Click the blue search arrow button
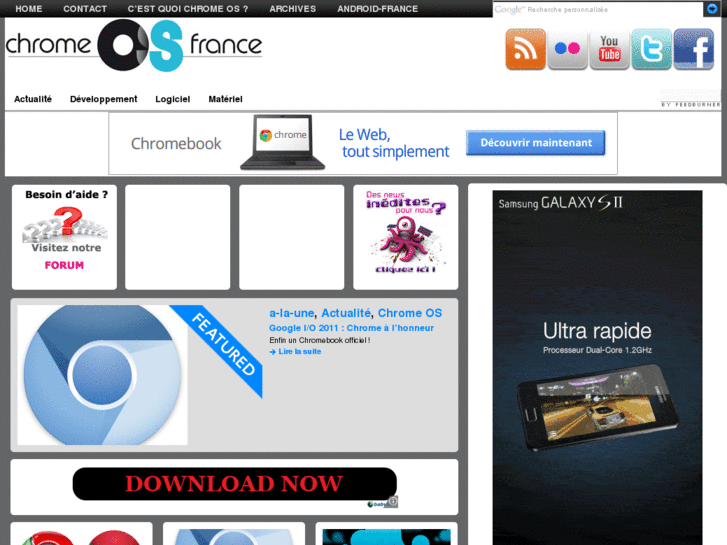727x545 pixels. [712, 9]
